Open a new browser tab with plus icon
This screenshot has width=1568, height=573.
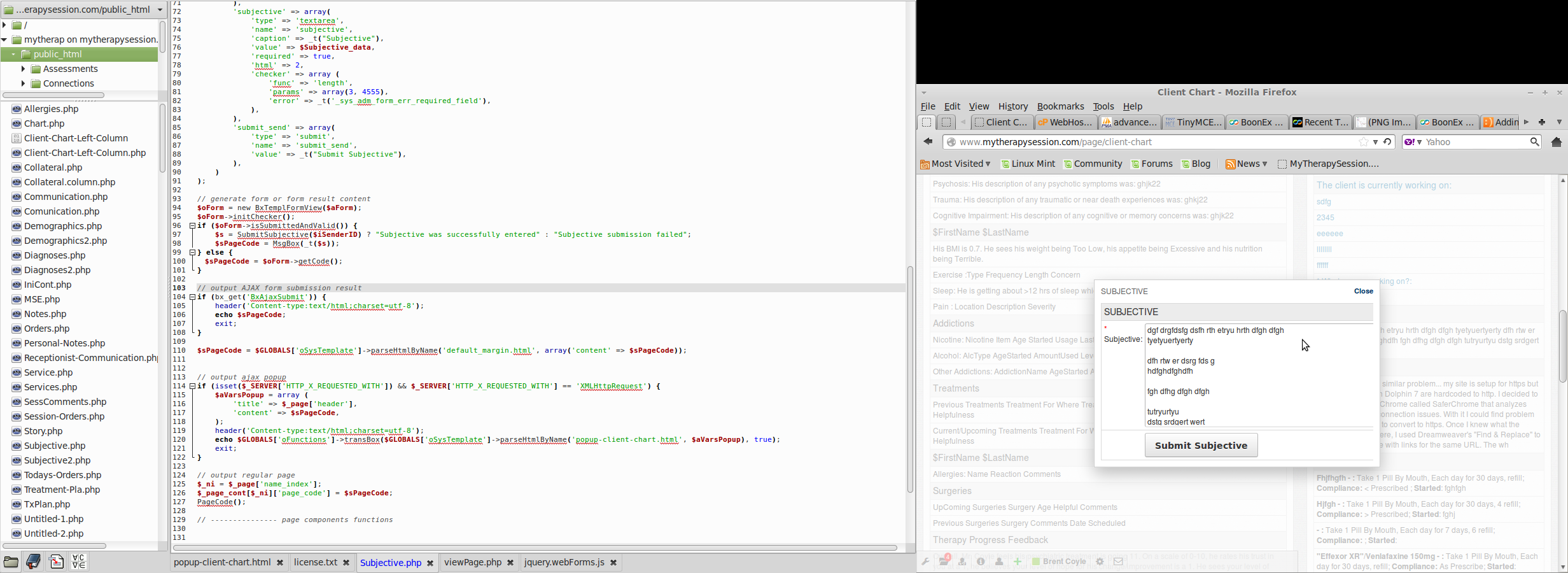coord(1541,122)
